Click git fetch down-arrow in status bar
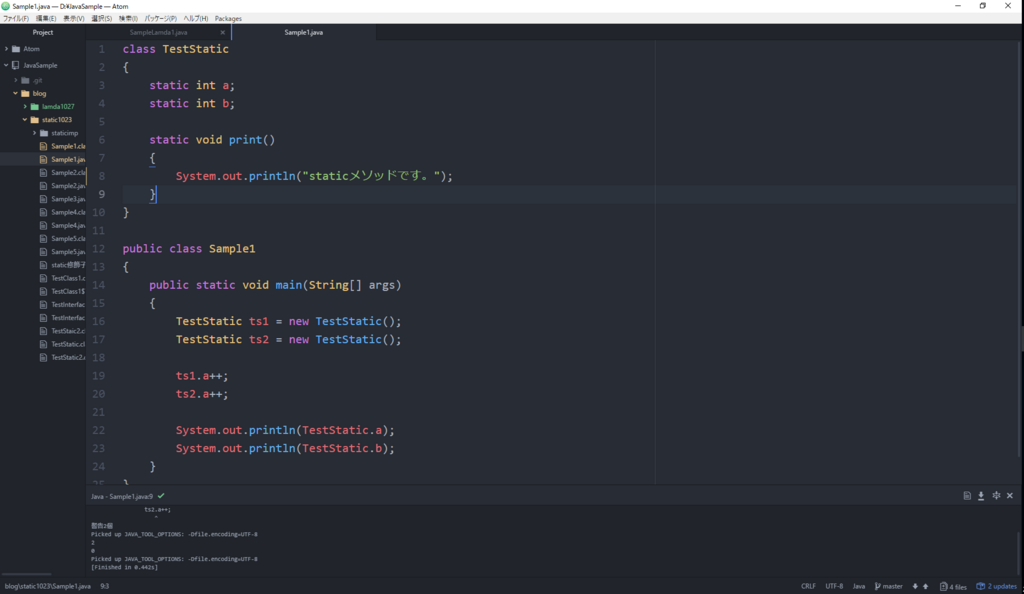This screenshot has height=594, width=1024. (x=915, y=586)
